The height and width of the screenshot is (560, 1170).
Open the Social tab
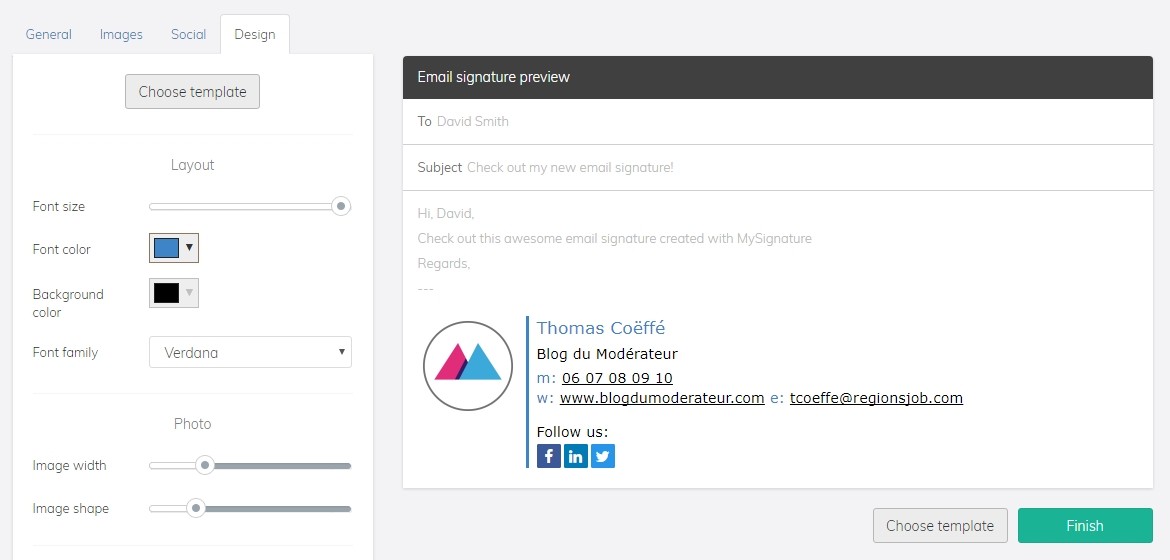tap(188, 34)
